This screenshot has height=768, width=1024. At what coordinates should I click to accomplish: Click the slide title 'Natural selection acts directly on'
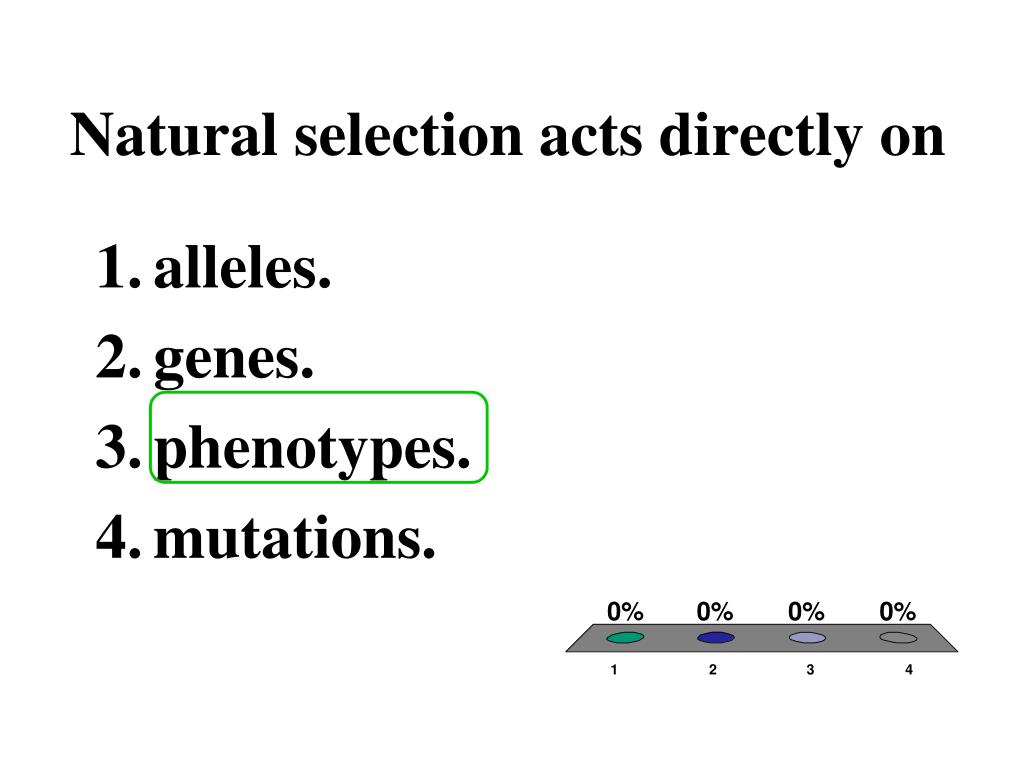click(x=507, y=136)
